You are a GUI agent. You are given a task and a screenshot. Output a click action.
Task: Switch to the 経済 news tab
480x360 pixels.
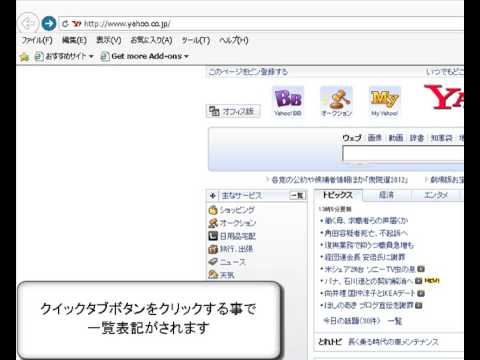point(387,195)
